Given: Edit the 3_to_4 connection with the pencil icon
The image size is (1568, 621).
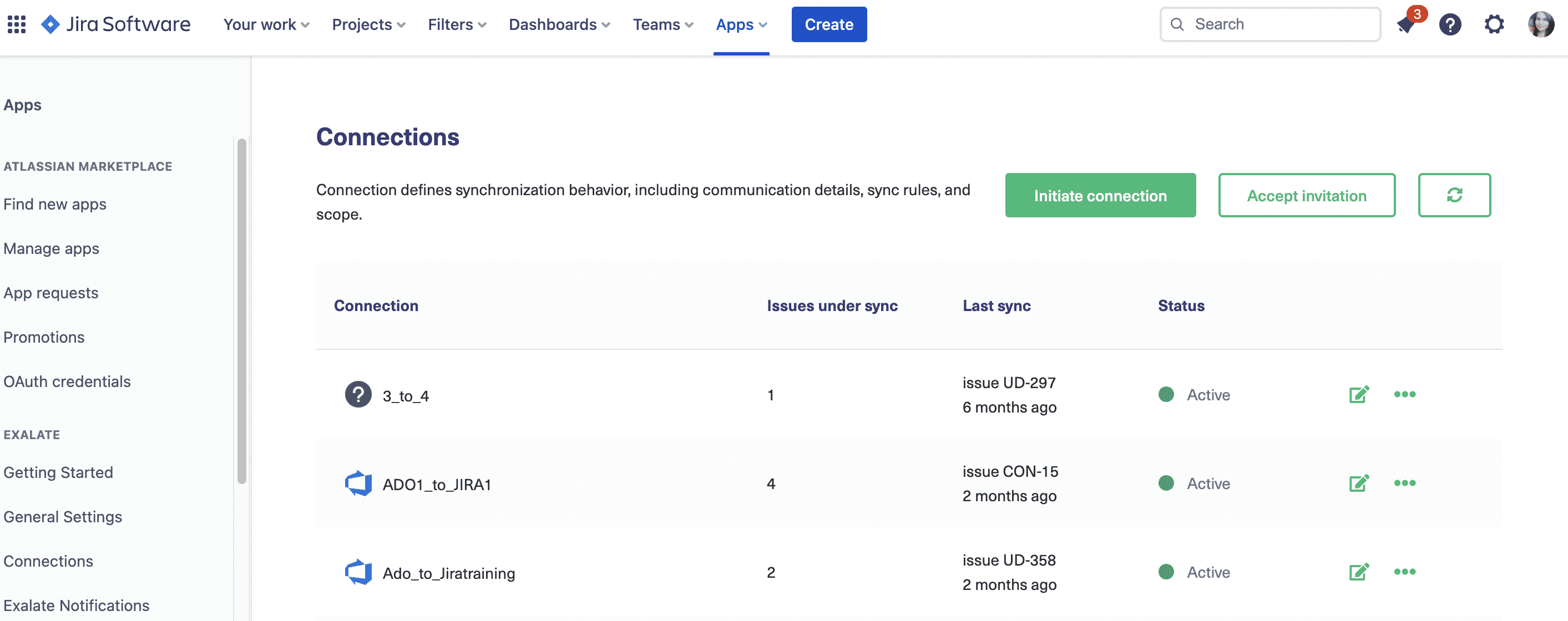Looking at the screenshot, I should tap(1359, 394).
